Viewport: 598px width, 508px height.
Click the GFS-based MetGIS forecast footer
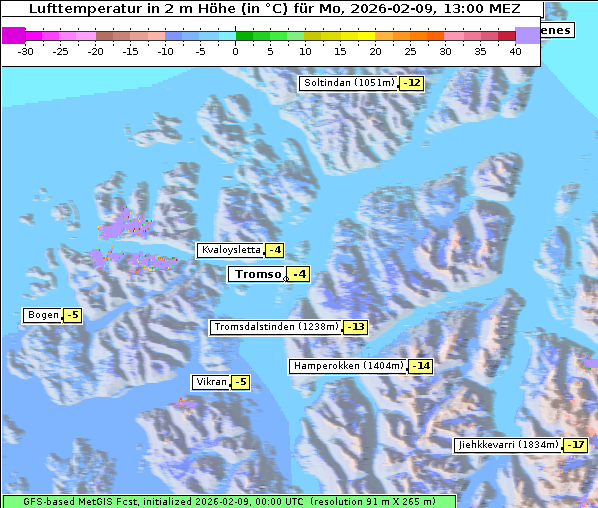point(229,502)
